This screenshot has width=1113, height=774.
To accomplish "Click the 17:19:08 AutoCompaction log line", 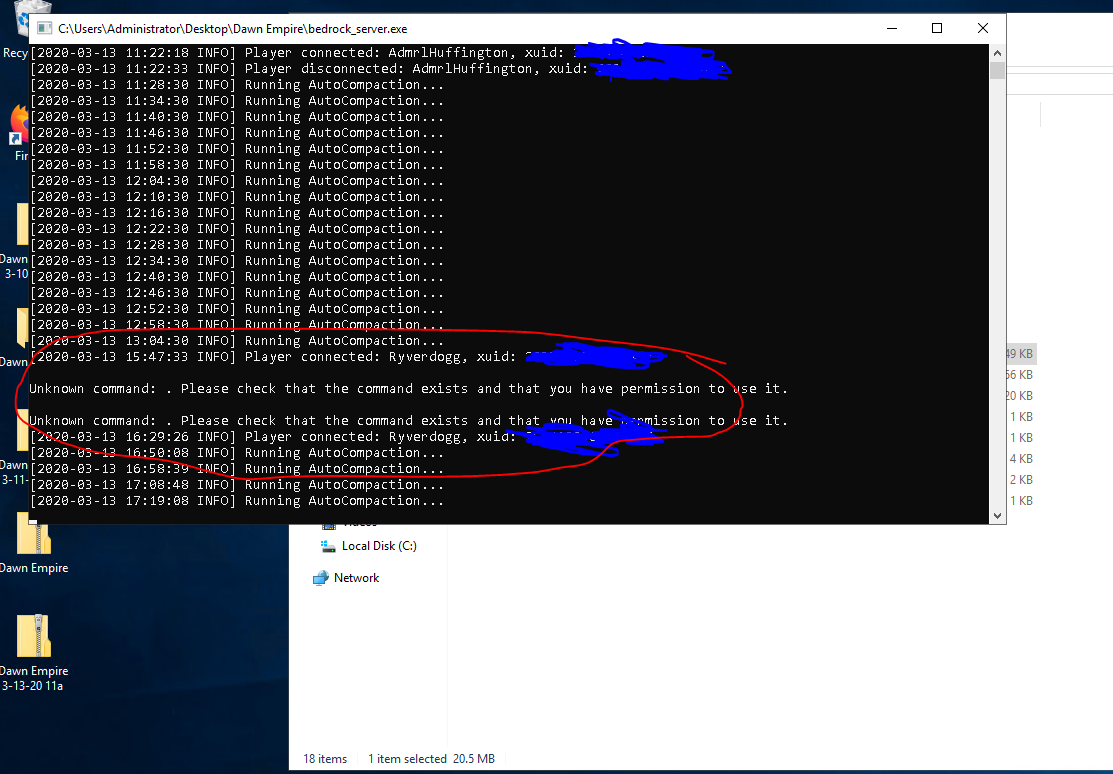I will click(237, 501).
